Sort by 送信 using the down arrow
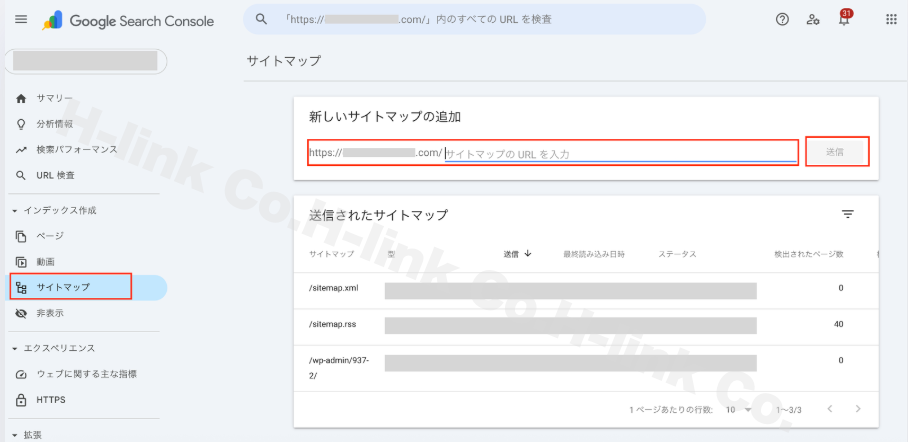908x442 pixels. click(528, 254)
